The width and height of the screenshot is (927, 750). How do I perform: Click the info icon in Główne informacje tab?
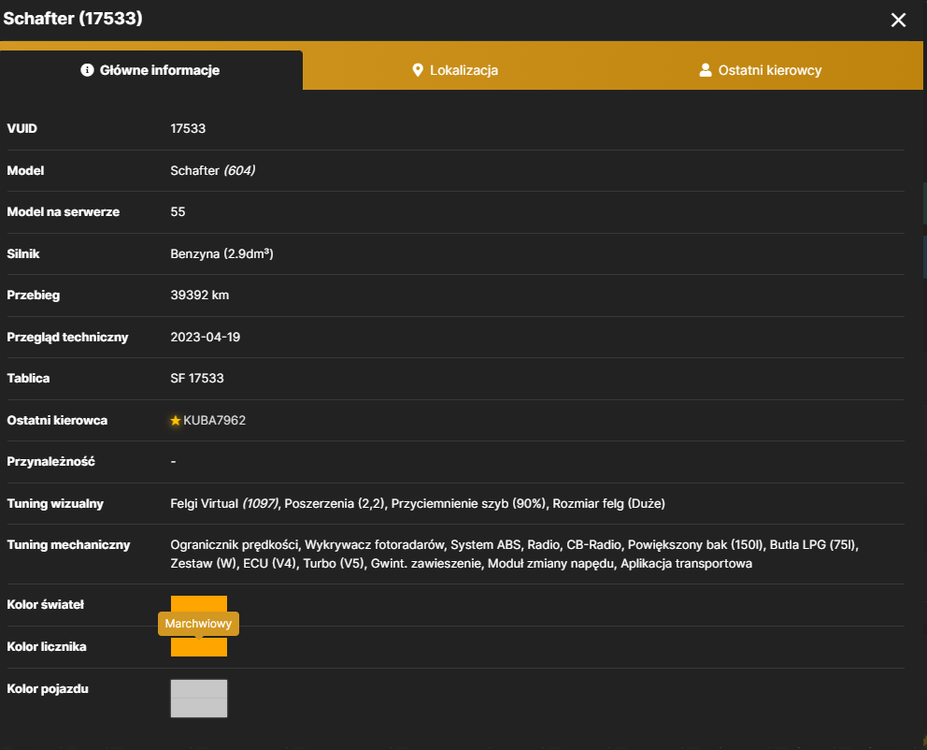click(x=87, y=70)
